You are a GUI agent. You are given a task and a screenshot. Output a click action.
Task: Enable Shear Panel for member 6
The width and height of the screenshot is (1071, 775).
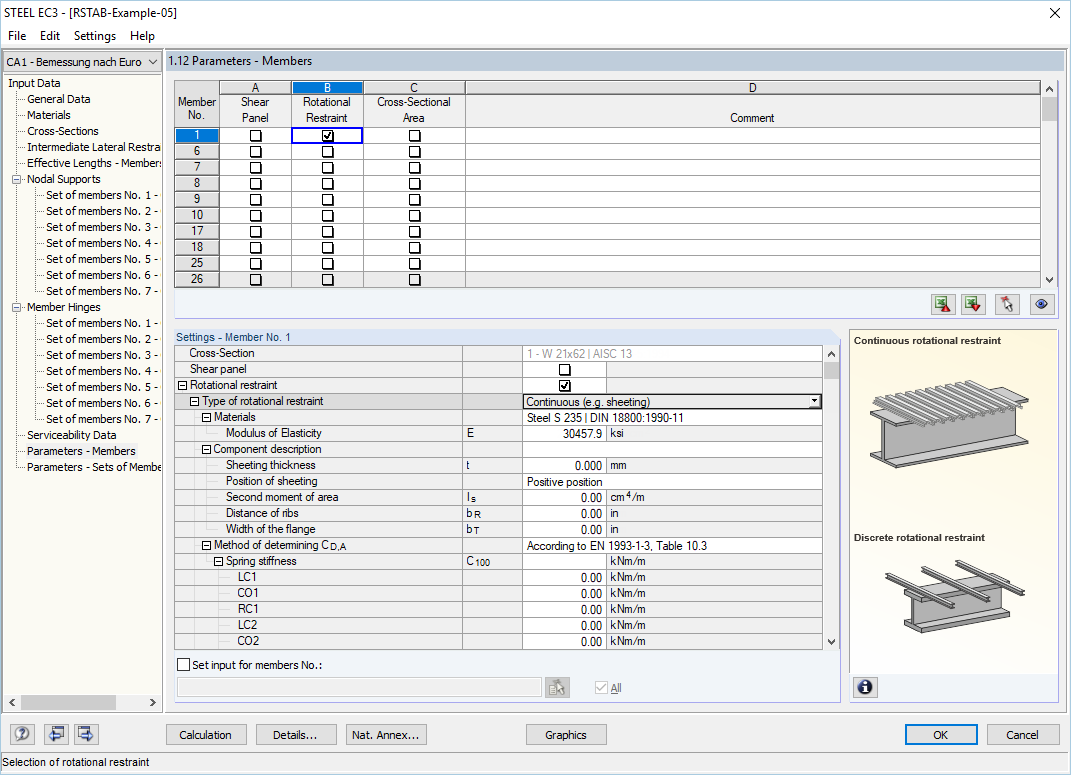255,150
